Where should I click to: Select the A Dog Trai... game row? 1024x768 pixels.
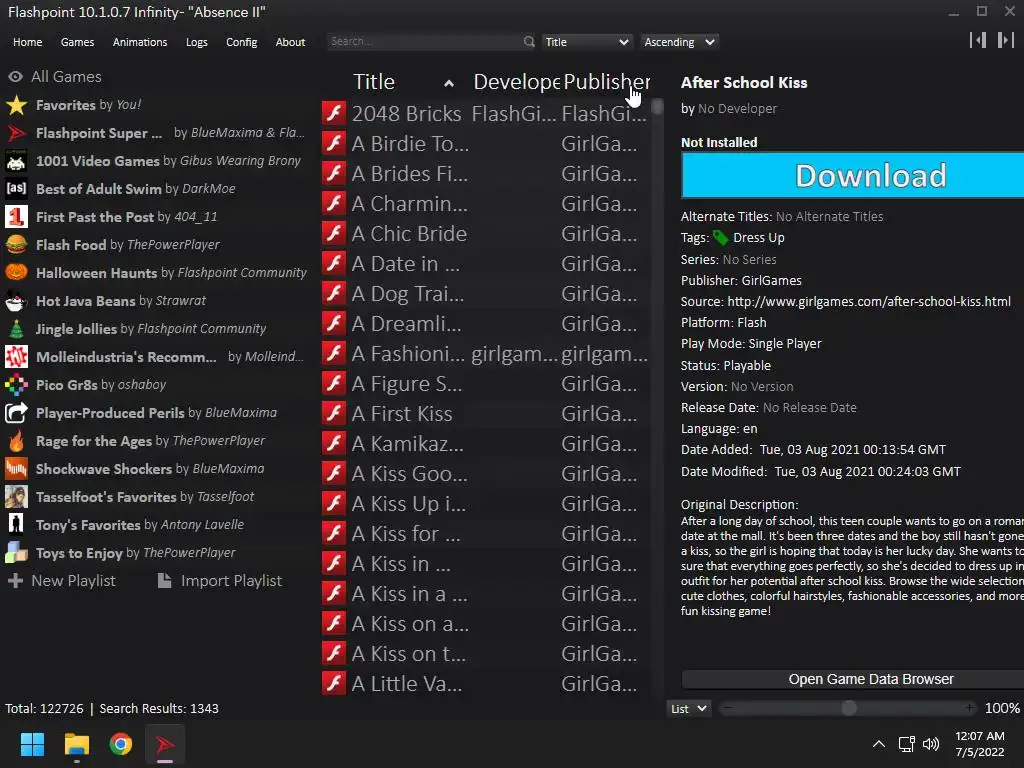click(x=485, y=293)
